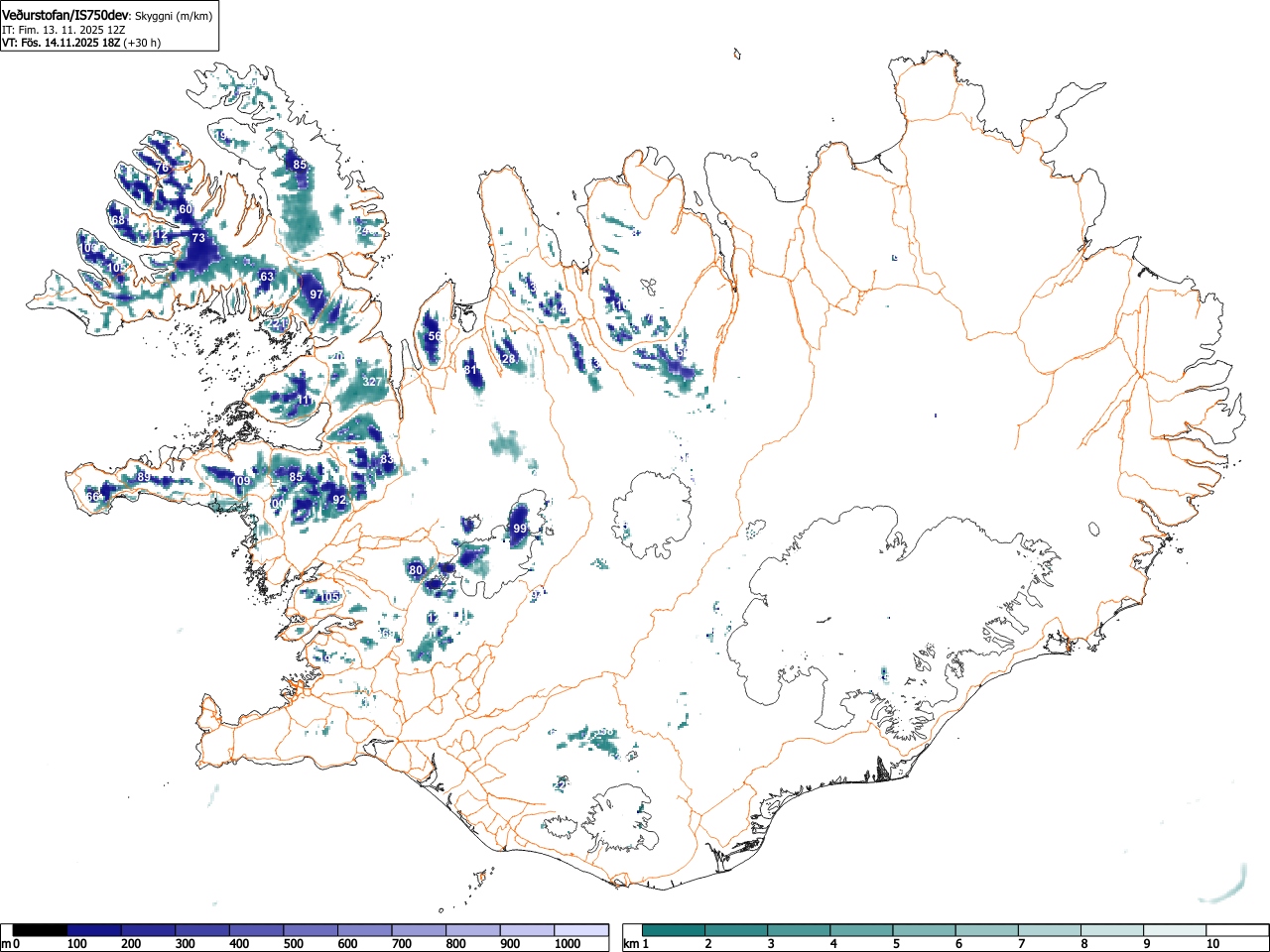Click the visibility value '109' on Snæfellsnes
Image resolution: width=1270 pixels, height=952 pixels.
coord(241,481)
